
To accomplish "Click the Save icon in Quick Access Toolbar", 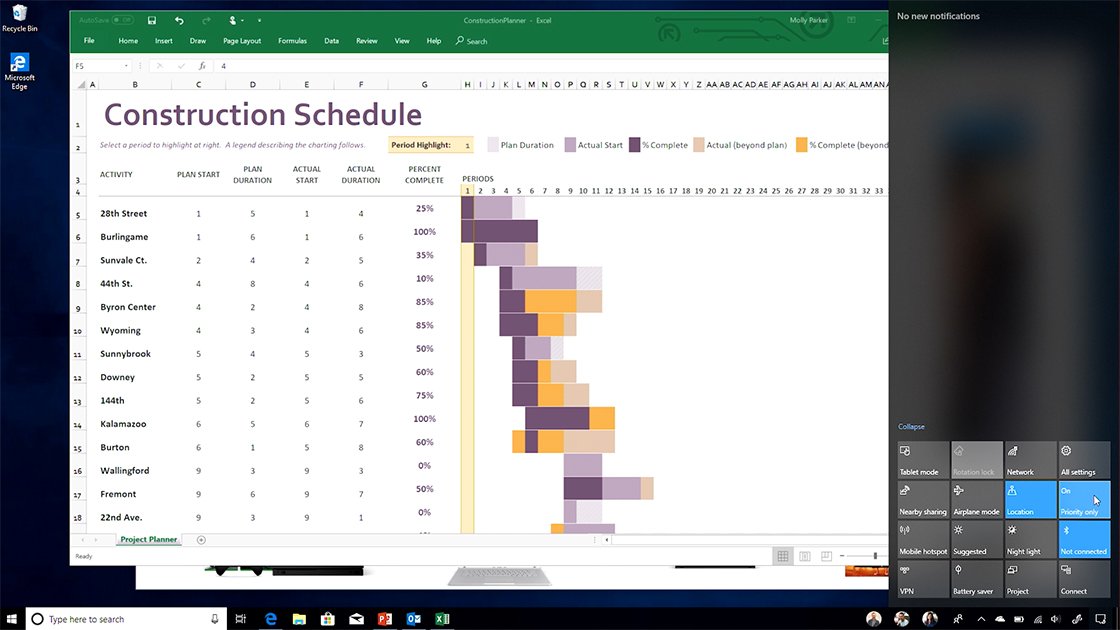I will (151, 20).
